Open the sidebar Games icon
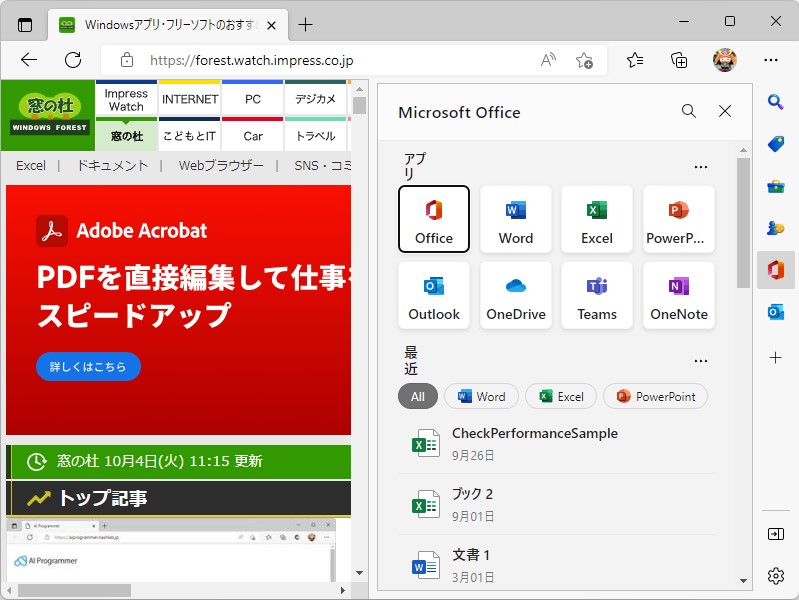799x600 pixels. pos(776,228)
